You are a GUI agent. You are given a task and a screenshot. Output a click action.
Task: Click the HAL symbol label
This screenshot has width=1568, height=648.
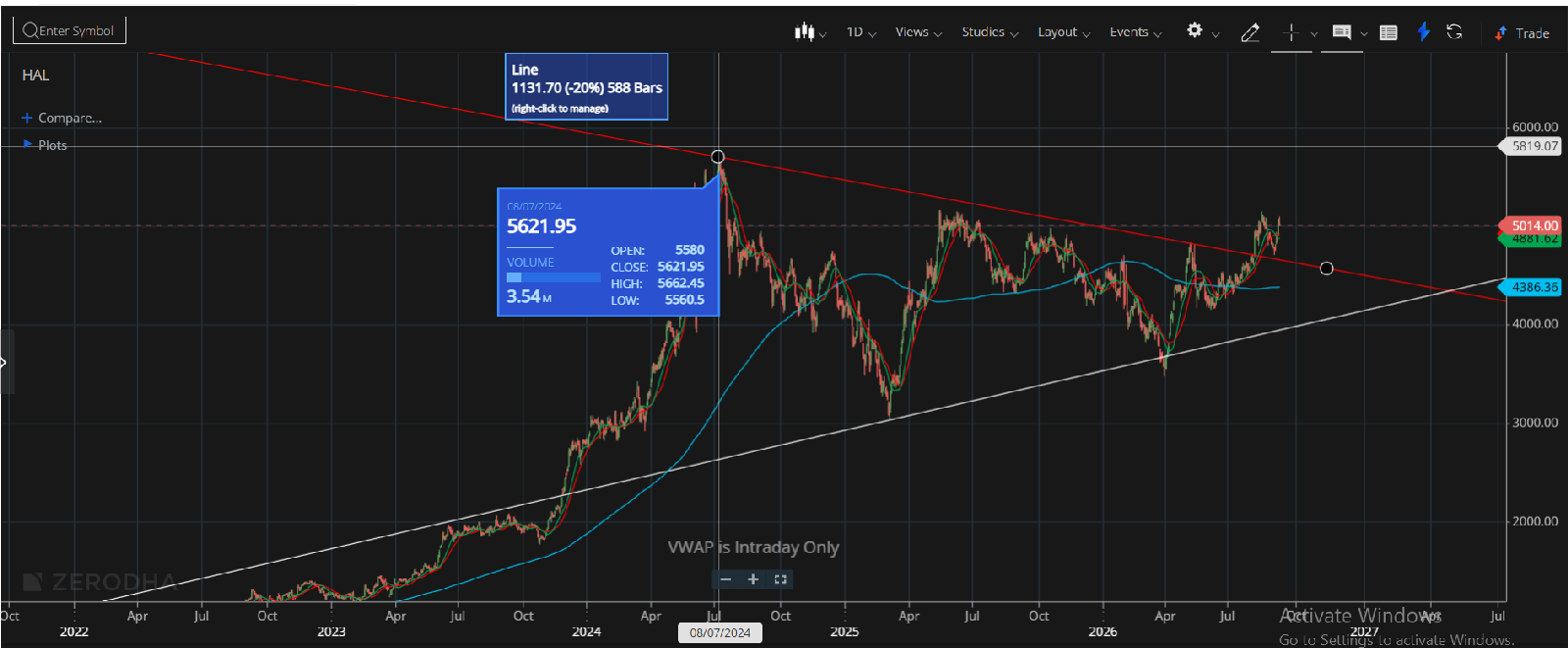click(35, 75)
